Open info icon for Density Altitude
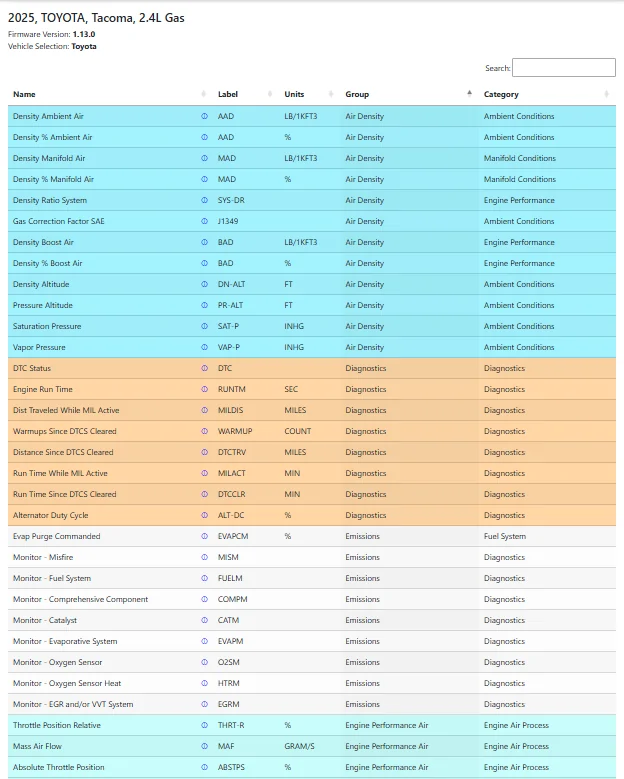The width and height of the screenshot is (624, 779). point(204,284)
